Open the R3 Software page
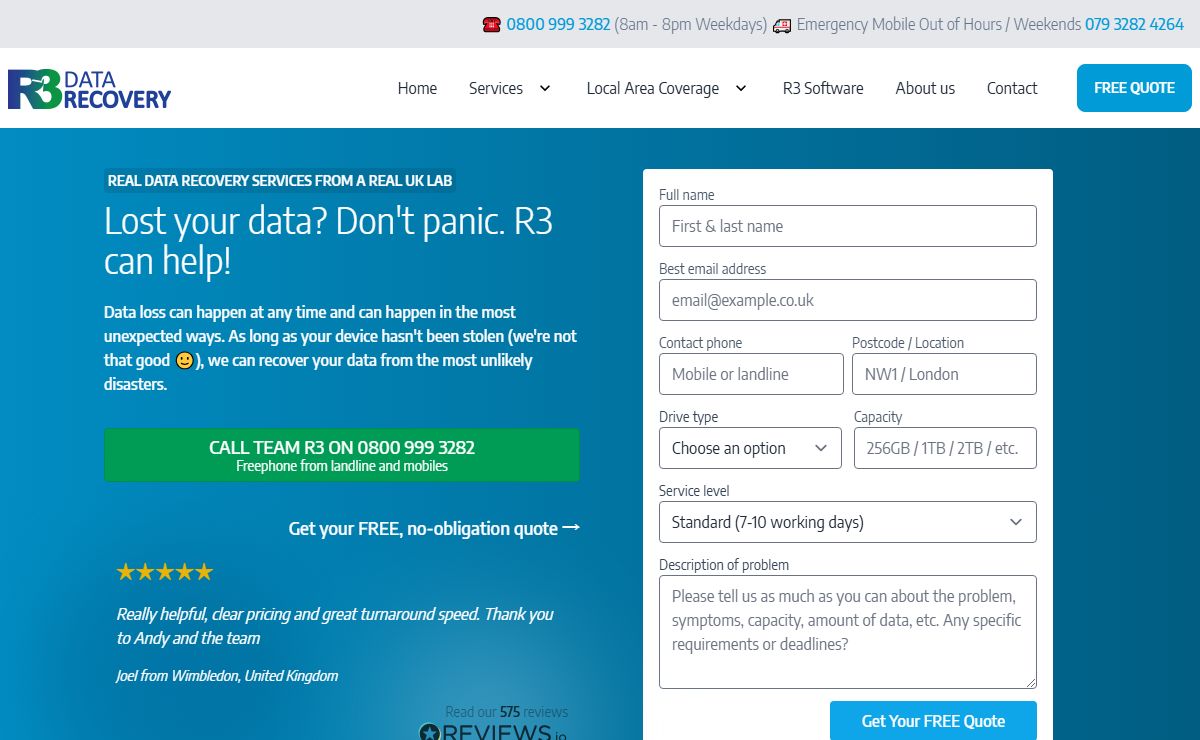Viewport: 1200px width, 740px height. [x=822, y=88]
